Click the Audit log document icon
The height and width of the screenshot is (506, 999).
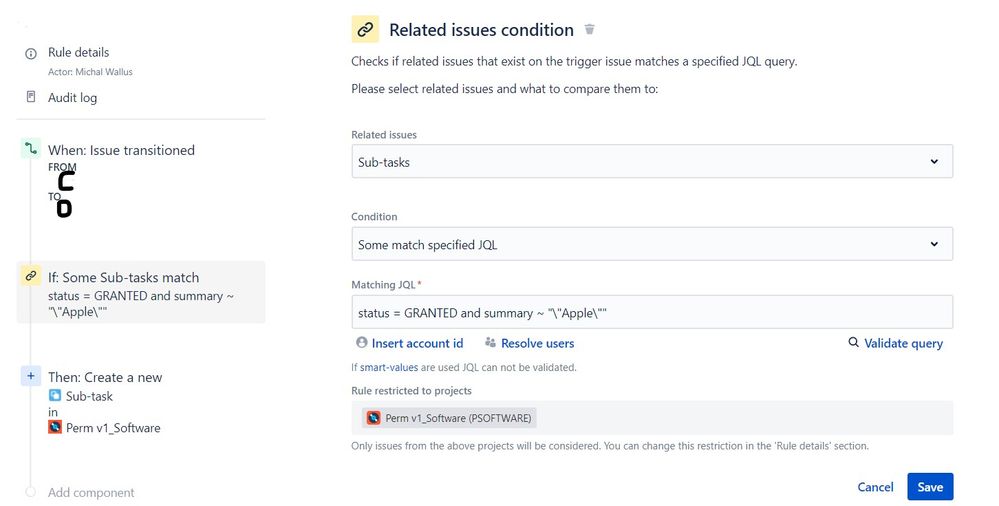click(31, 97)
